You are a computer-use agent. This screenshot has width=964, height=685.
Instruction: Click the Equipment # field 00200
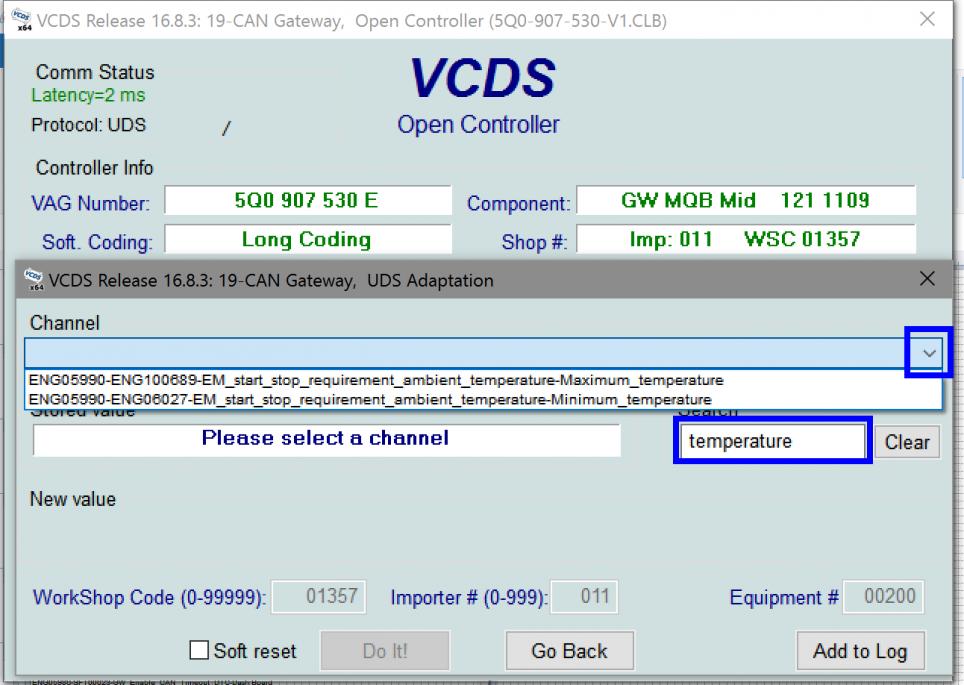pos(883,596)
